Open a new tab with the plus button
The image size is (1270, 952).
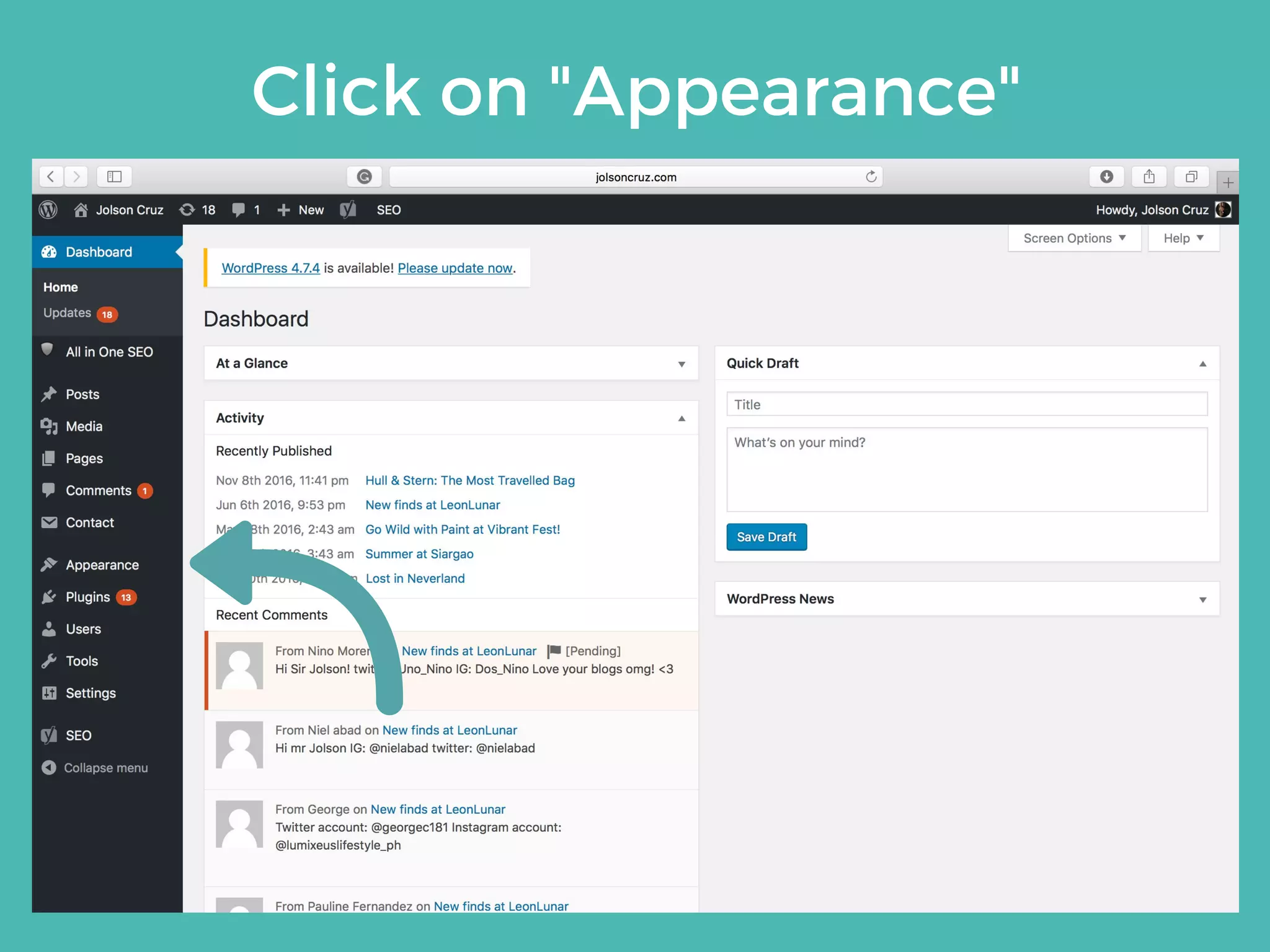pyautogui.click(x=1228, y=182)
